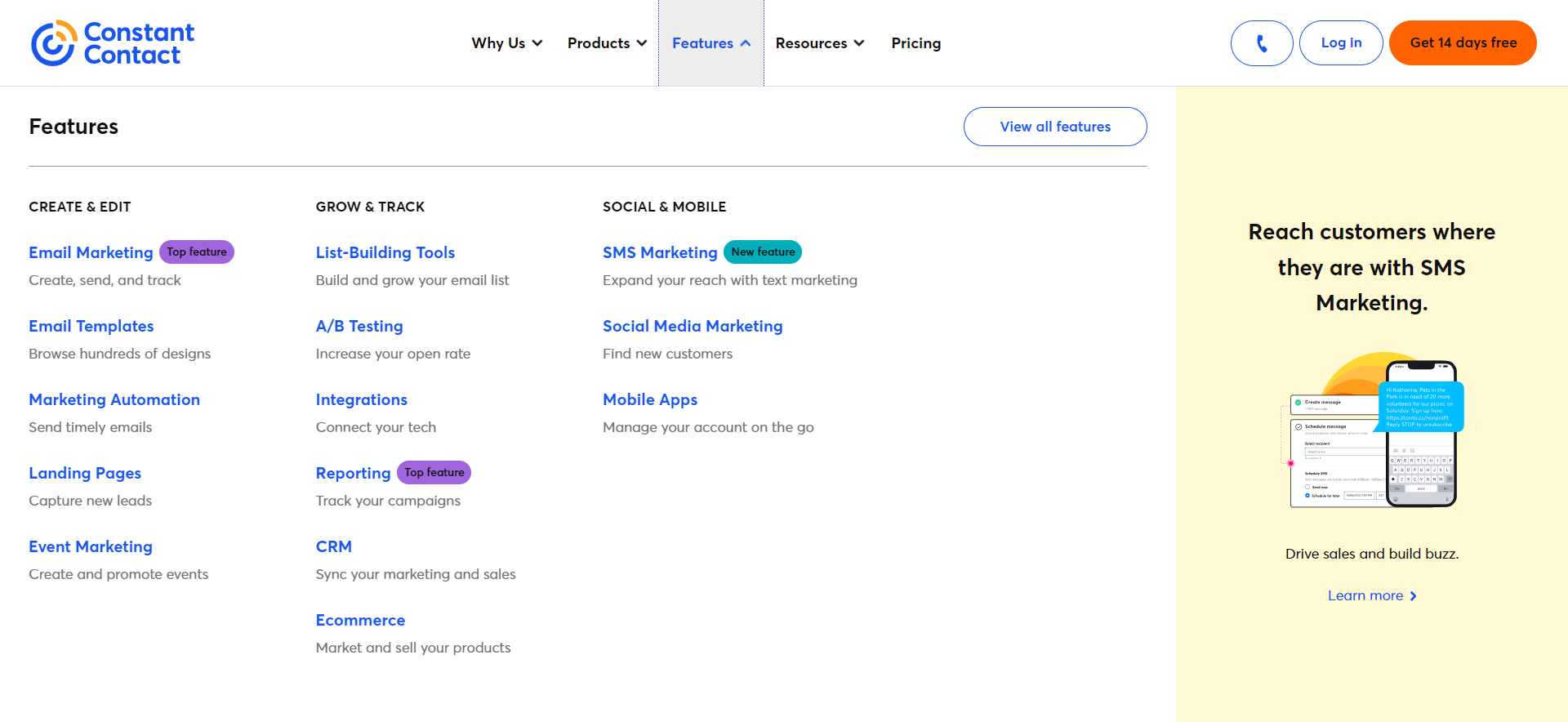
Task: Open the A/B Testing link
Action: [359, 326]
